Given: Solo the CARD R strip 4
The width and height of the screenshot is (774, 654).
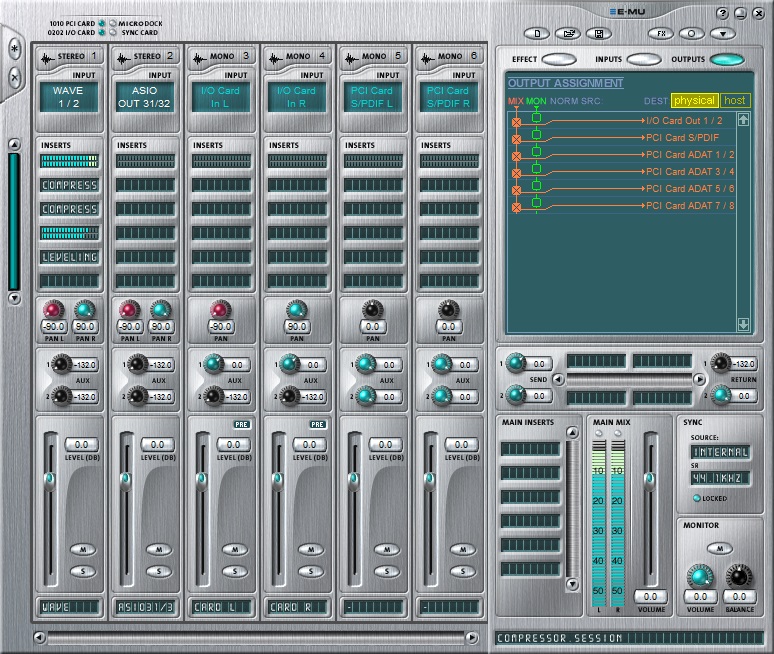Looking at the screenshot, I should pos(310,572).
